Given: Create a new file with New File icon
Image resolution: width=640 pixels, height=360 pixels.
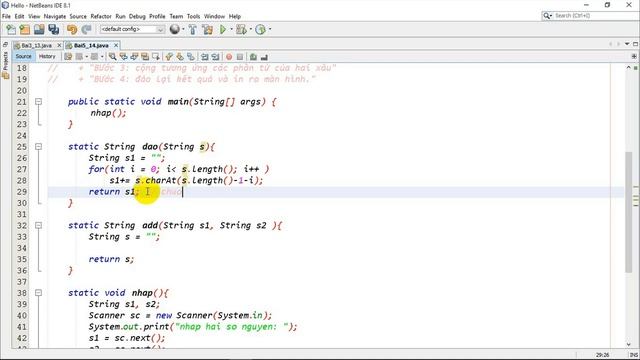Looking at the screenshot, I should pyautogui.click(x=11, y=29).
